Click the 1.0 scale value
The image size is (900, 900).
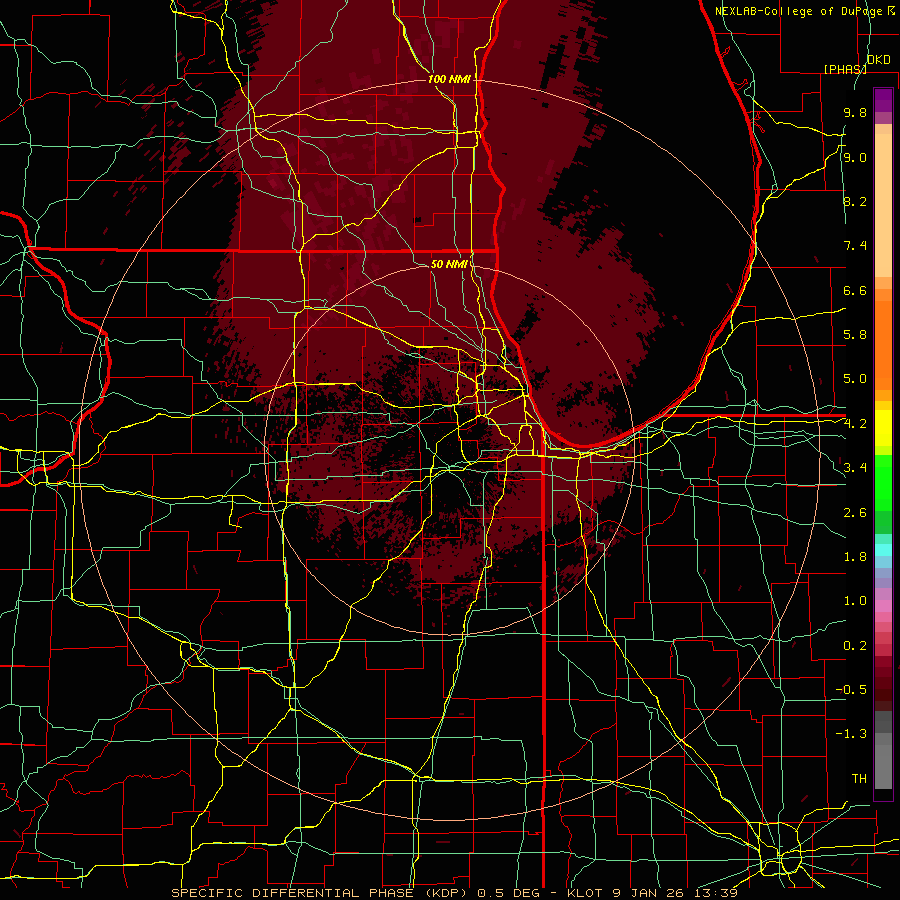click(855, 601)
